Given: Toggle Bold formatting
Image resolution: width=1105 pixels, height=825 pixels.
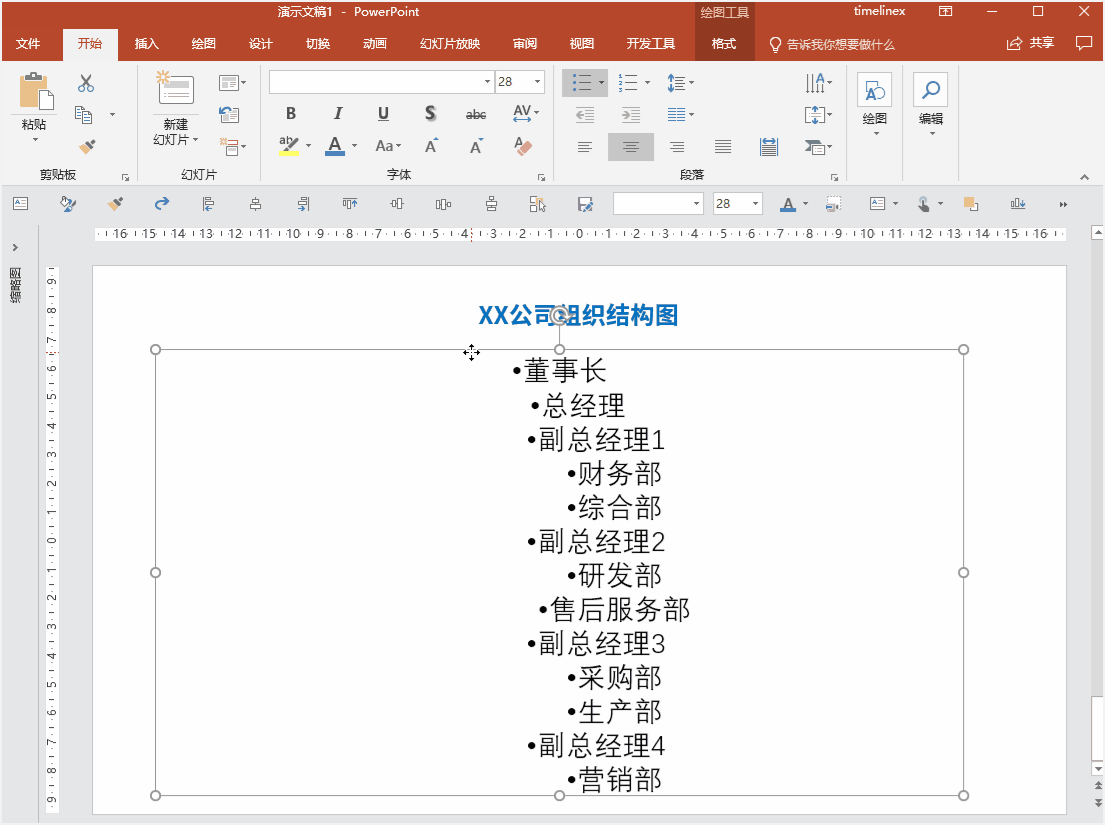Looking at the screenshot, I should tap(290, 114).
